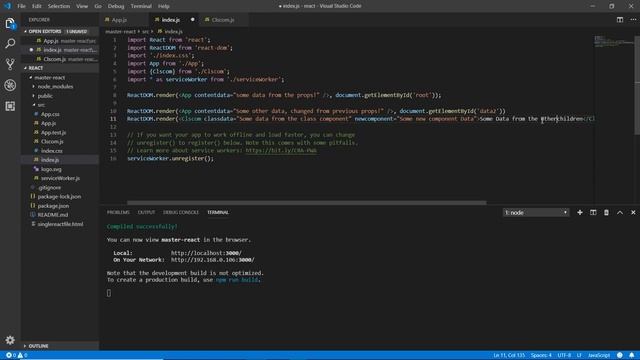
Task: Open the Help menu
Action: [164, 6]
